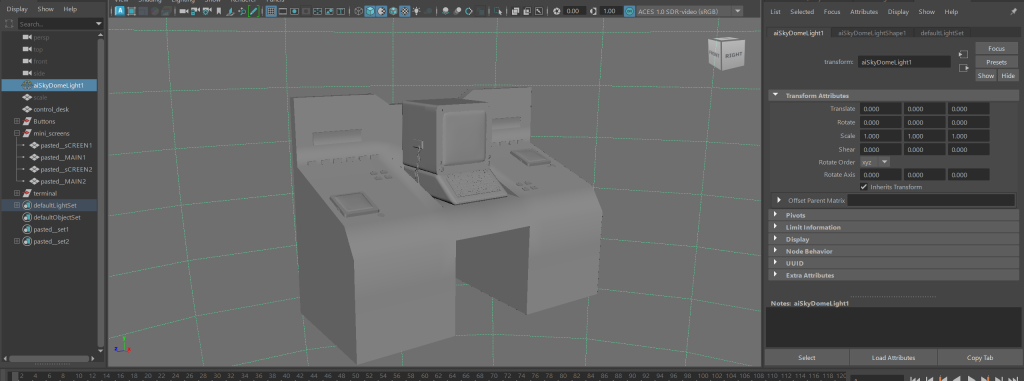Click the Safe Title icon

point(341,11)
